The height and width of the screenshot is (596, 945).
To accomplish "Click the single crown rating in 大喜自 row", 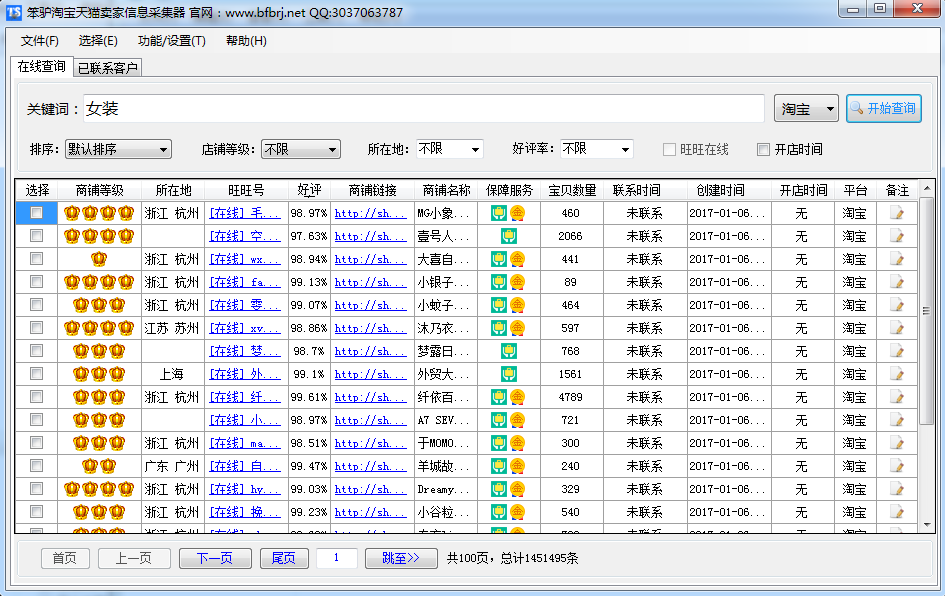I will click(99, 259).
